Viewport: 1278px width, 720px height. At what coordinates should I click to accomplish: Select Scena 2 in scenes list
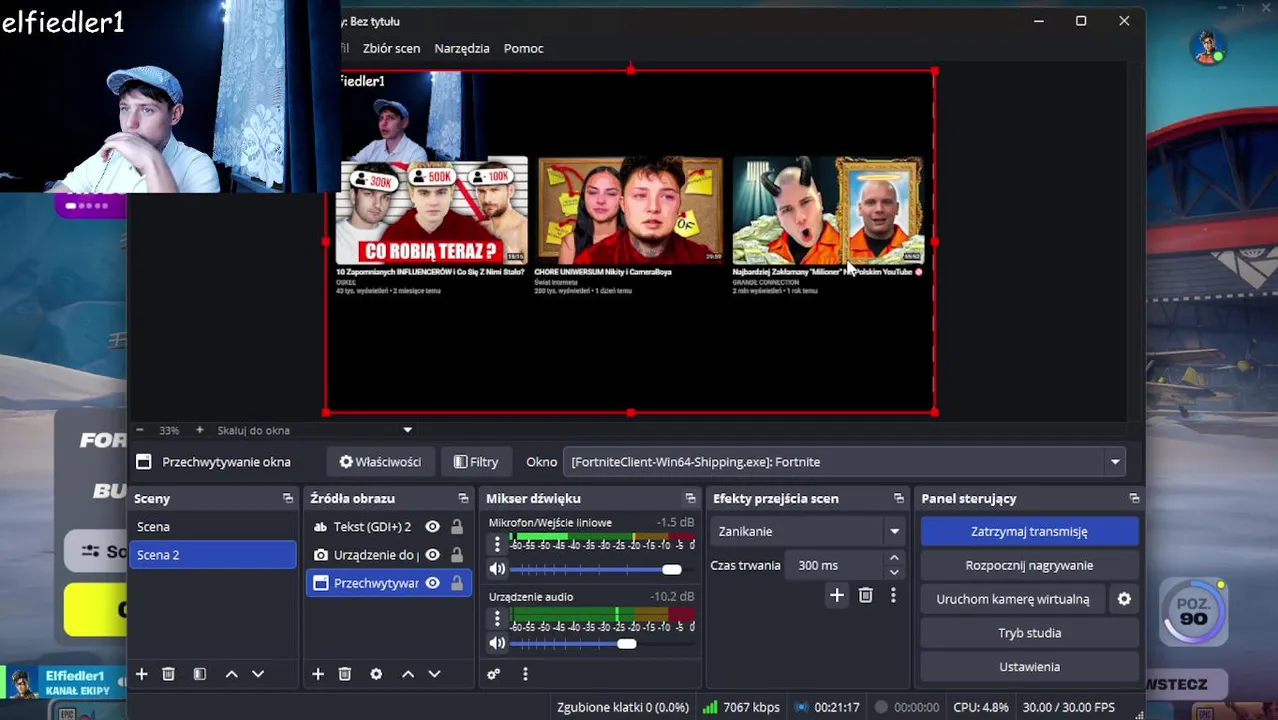pos(213,555)
